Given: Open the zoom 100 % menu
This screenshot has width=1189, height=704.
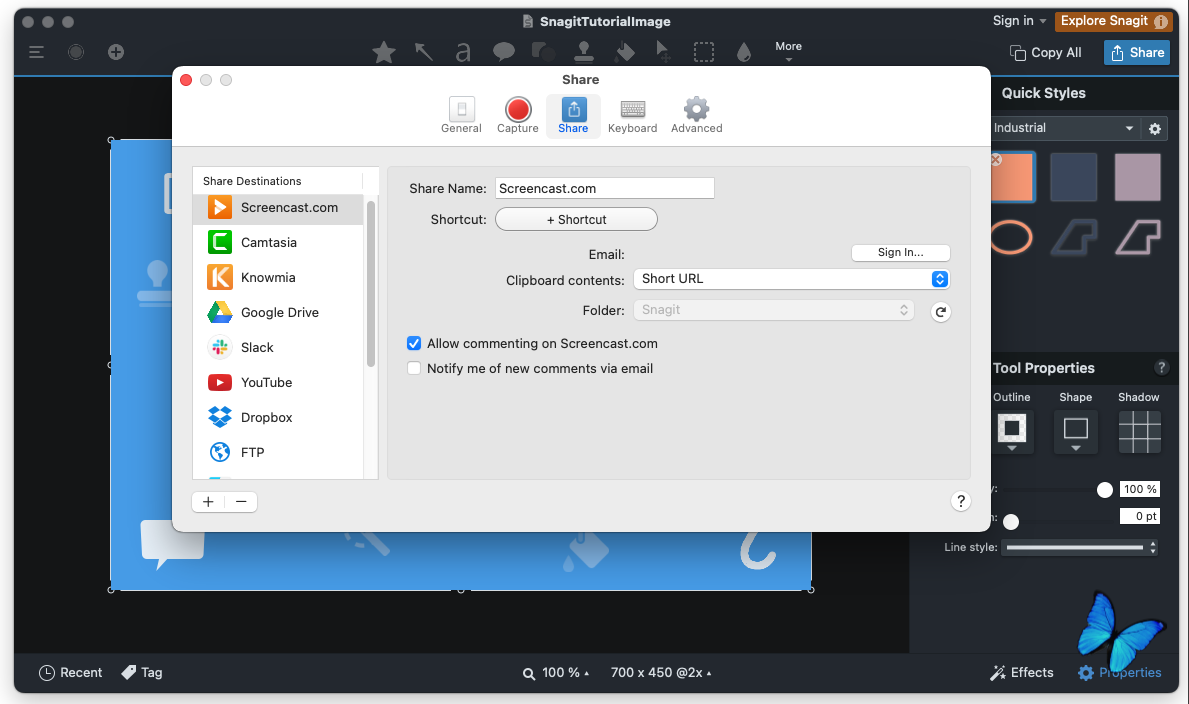Looking at the screenshot, I should 556,673.
